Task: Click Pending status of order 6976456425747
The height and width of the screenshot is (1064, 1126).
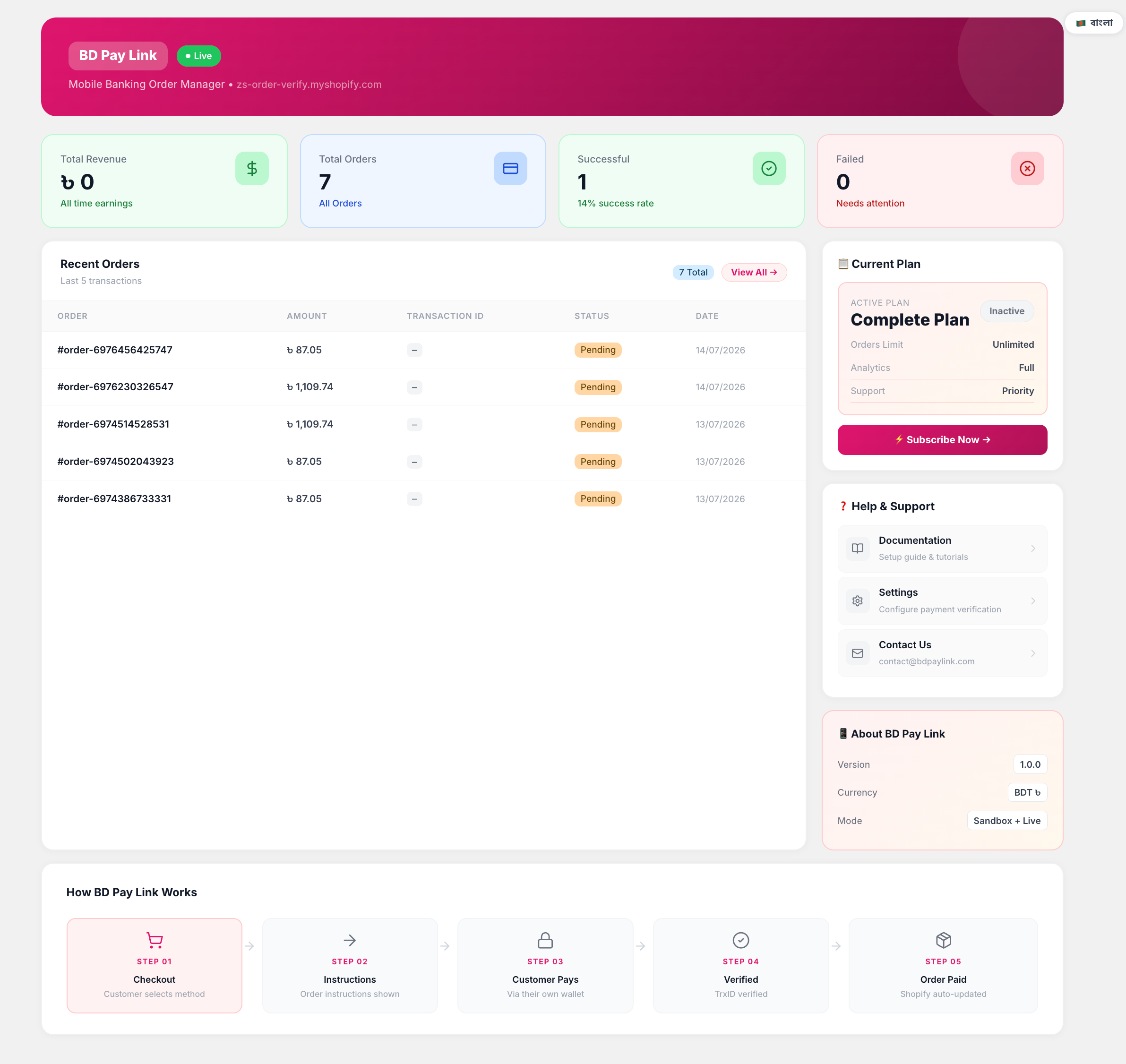Action: click(x=598, y=350)
